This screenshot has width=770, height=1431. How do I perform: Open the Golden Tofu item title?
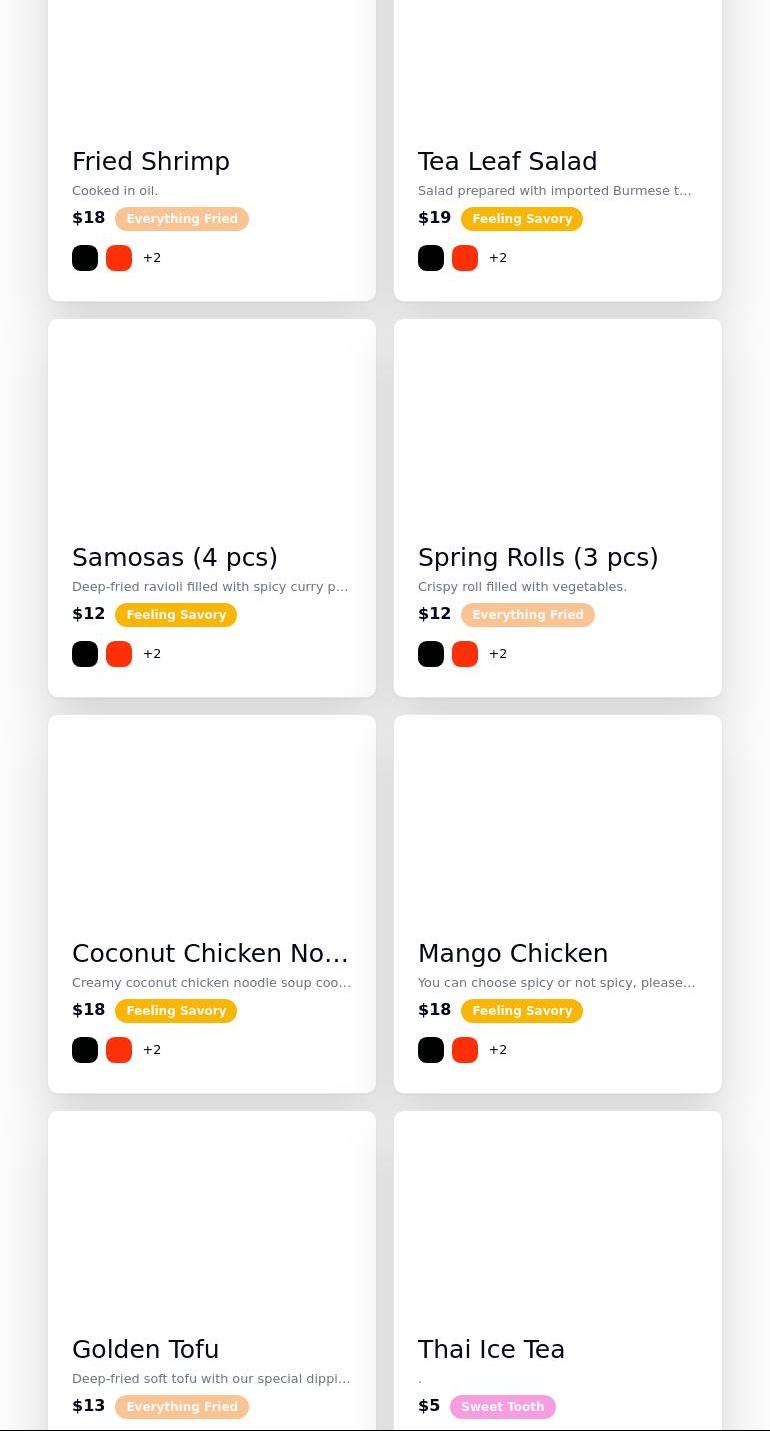coord(146,1349)
